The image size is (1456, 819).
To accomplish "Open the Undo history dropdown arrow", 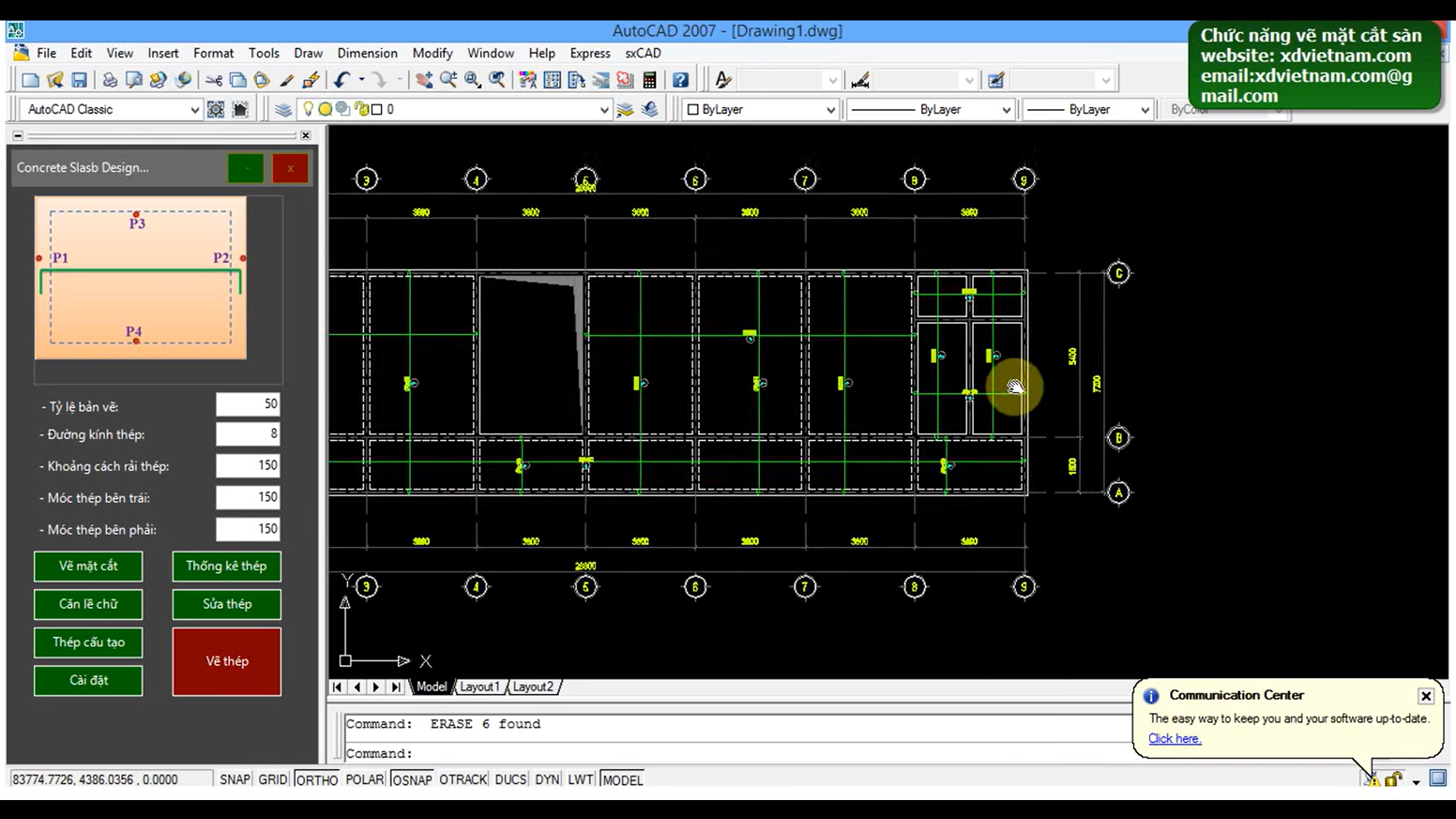I will 362,80.
